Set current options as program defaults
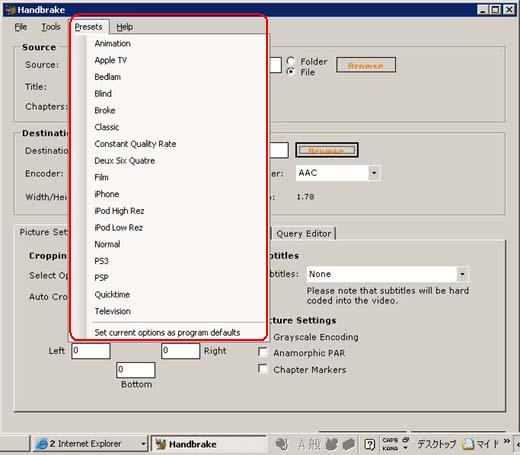This screenshot has width=520, height=455. [167, 332]
